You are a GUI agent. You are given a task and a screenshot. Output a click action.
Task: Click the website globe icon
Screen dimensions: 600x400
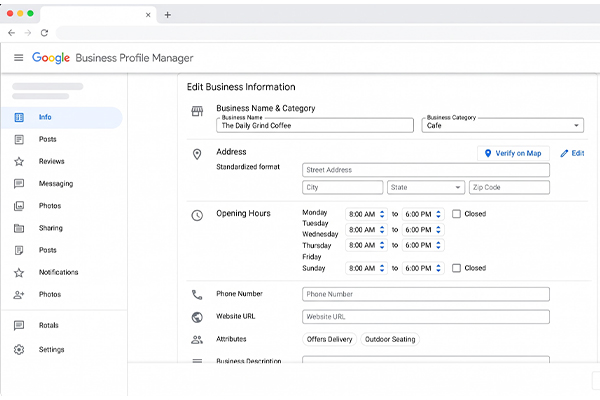point(197,317)
